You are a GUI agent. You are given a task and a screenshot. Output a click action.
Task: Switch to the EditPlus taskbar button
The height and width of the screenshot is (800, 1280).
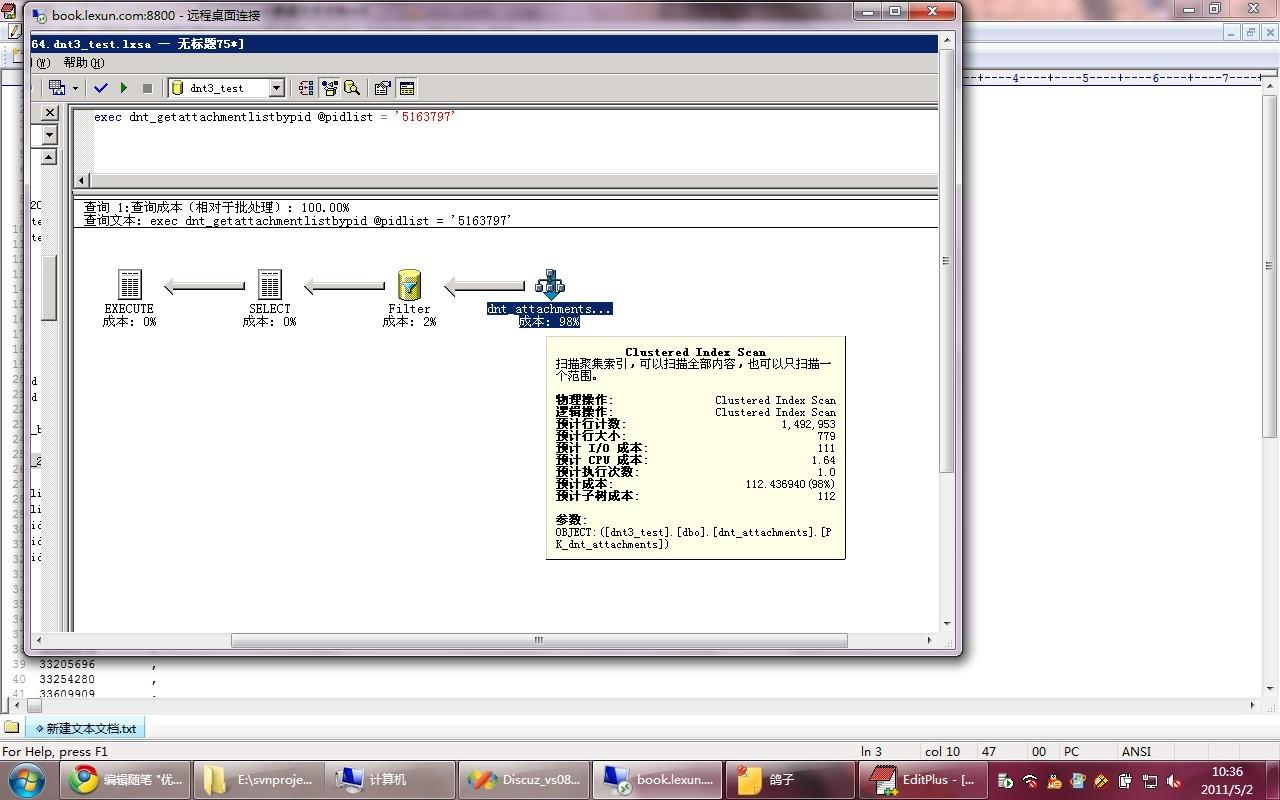click(924, 780)
